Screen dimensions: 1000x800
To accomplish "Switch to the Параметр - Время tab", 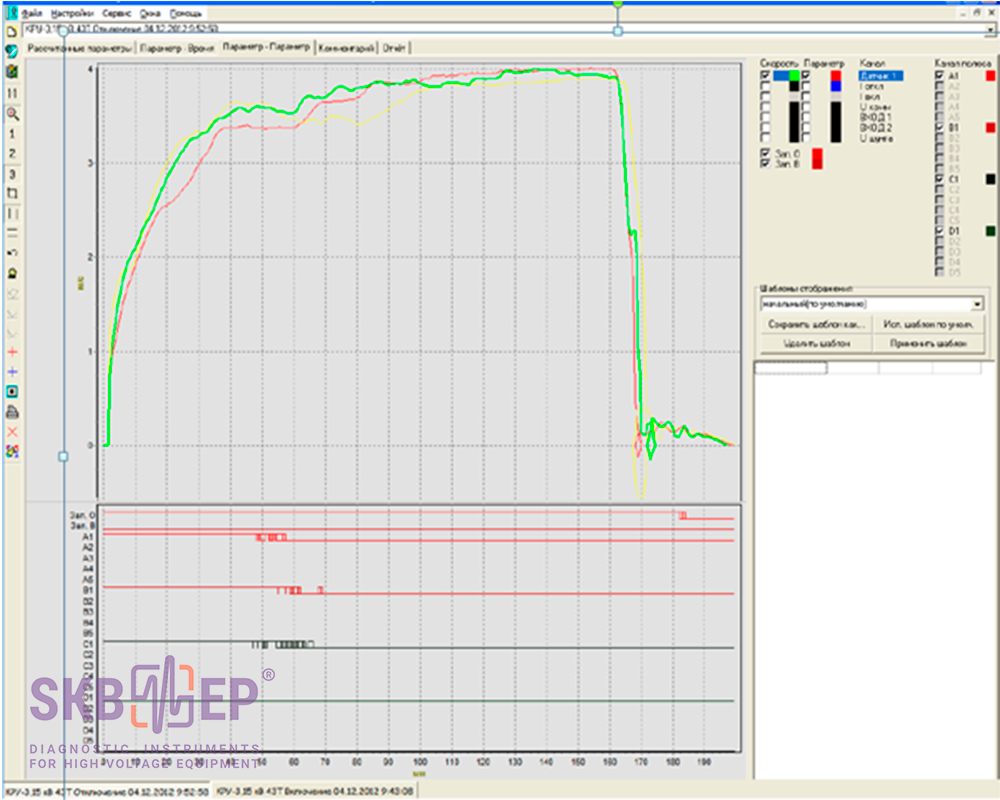I will [x=177, y=48].
